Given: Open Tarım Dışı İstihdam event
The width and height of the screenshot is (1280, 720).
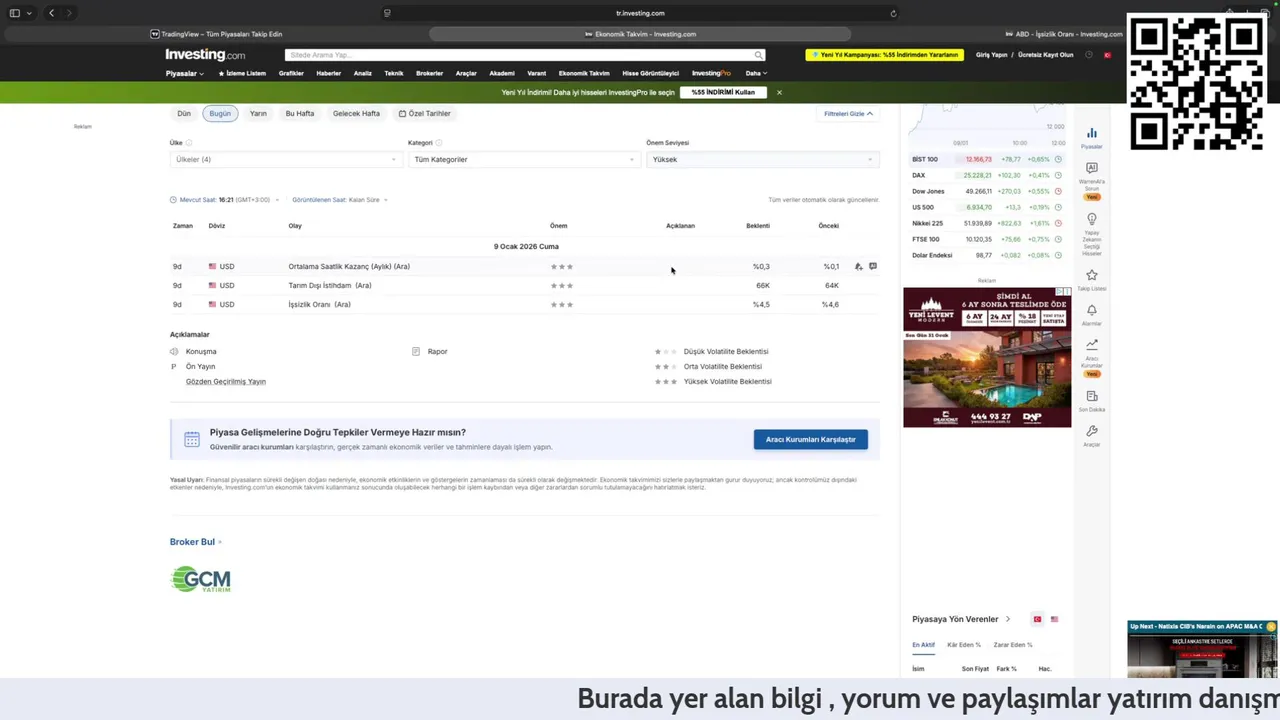Looking at the screenshot, I should click(330, 285).
